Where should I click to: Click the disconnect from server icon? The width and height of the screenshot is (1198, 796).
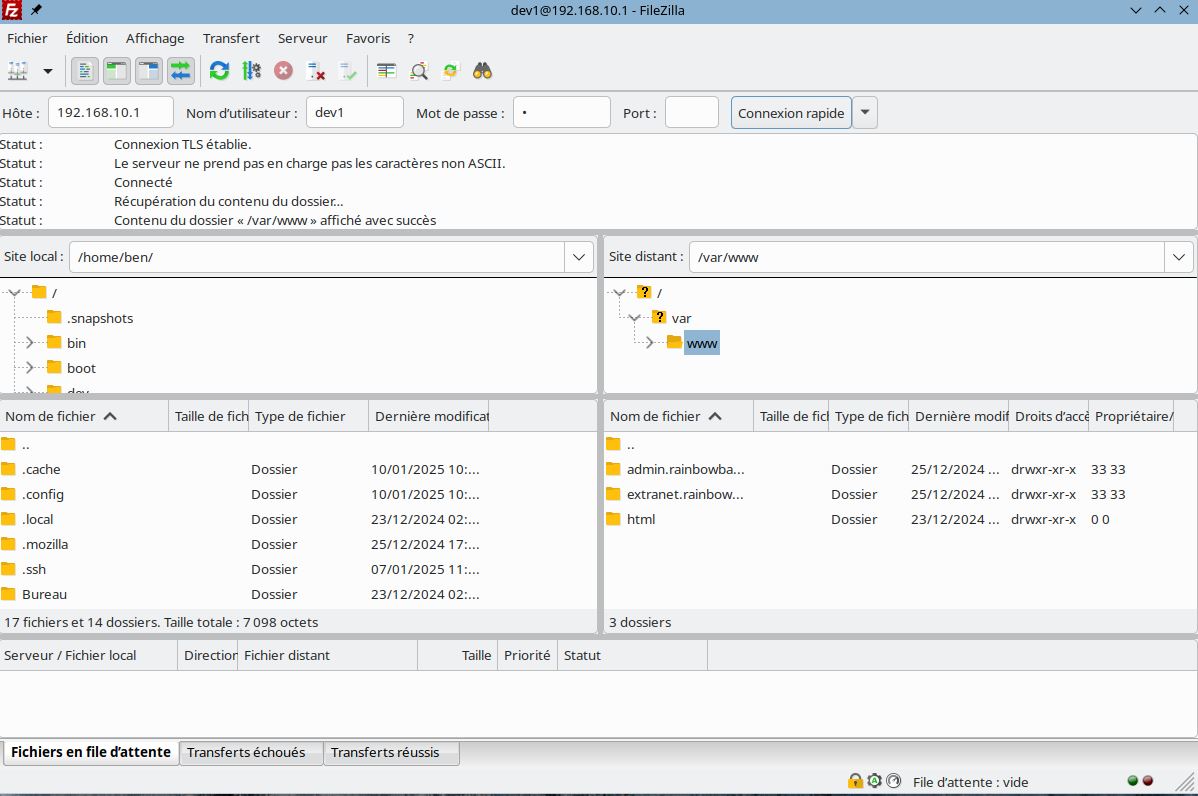pyautogui.click(x=316, y=71)
